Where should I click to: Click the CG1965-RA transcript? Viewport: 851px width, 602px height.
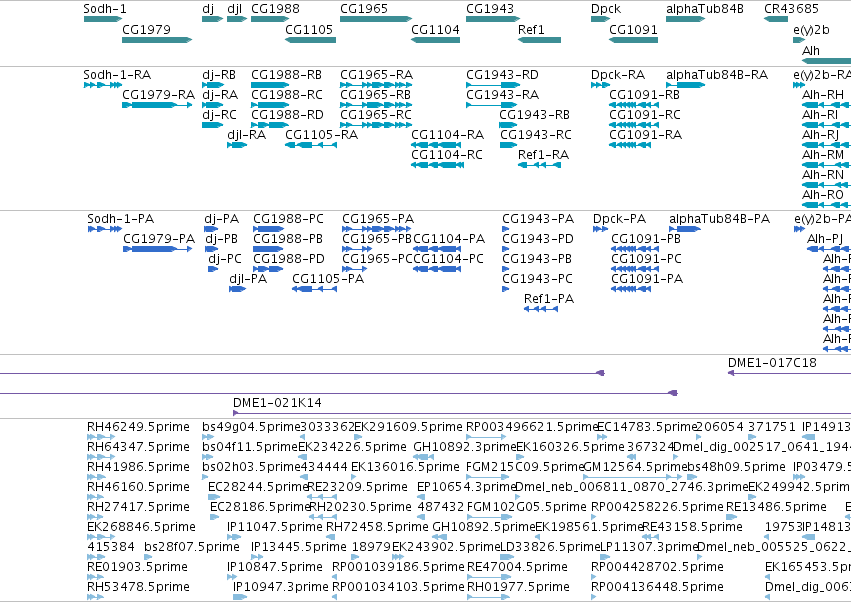tap(376, 85)
